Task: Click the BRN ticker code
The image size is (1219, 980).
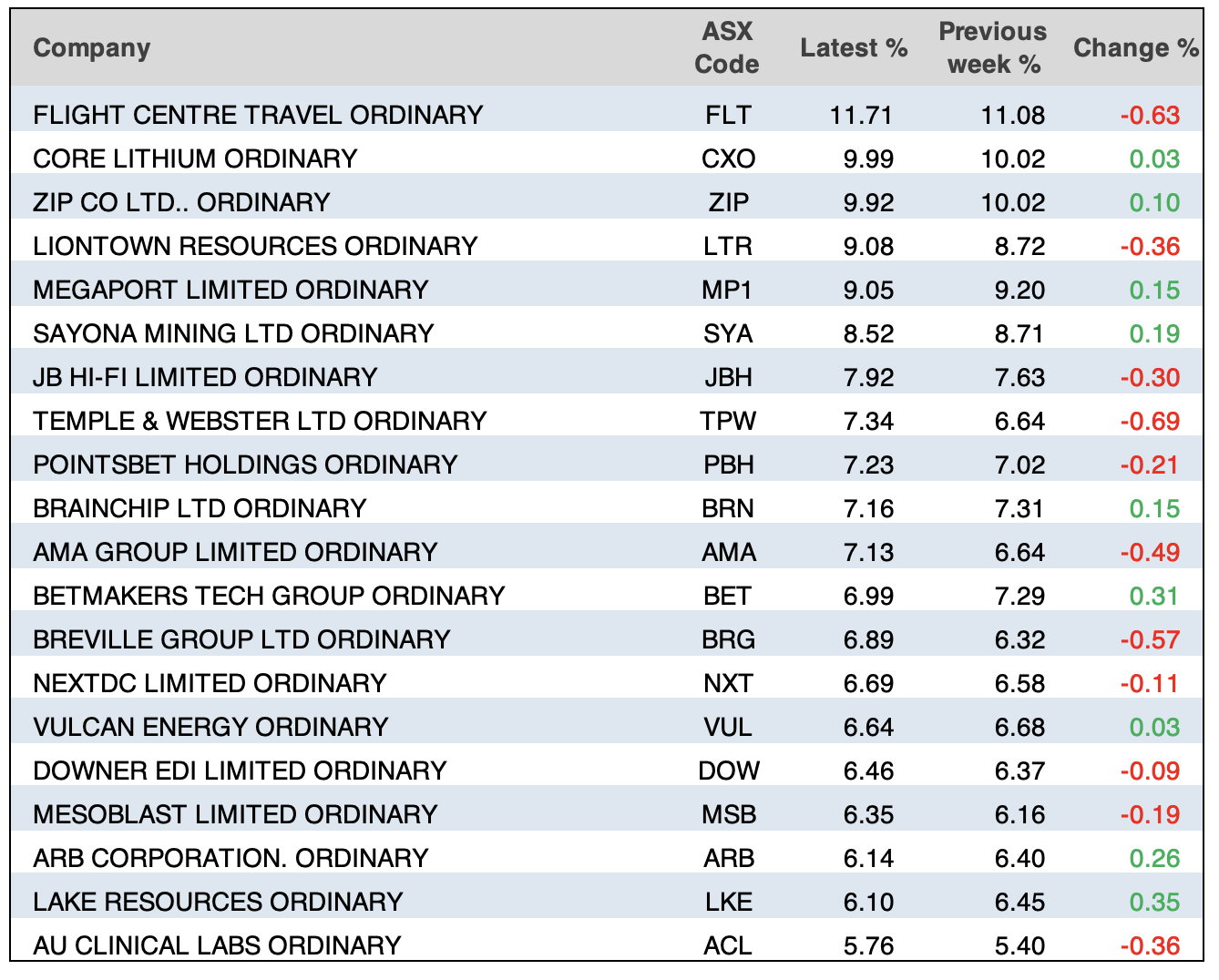Action: click(728, 508)
